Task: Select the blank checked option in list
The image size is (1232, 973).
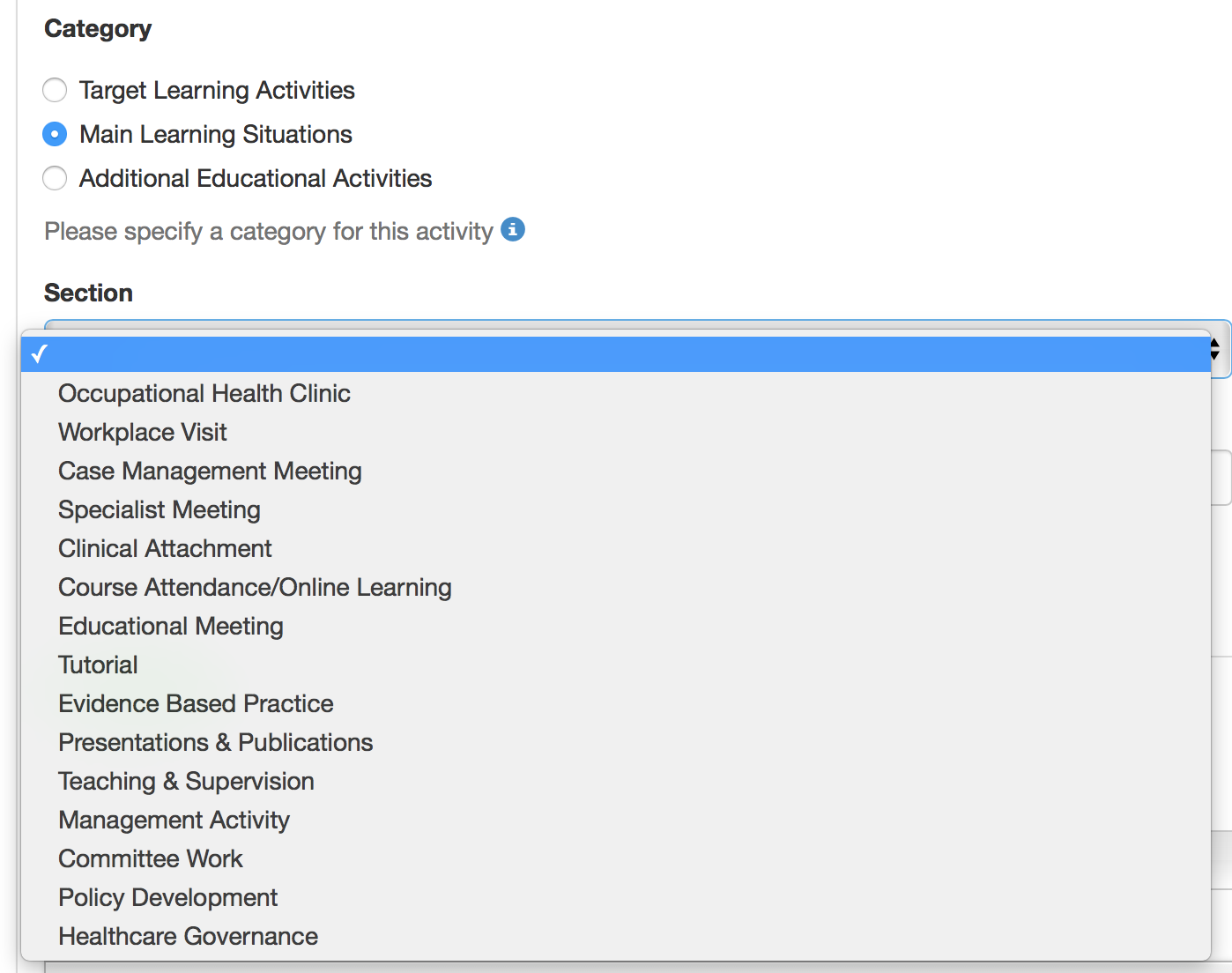Action: click(616, 354)
